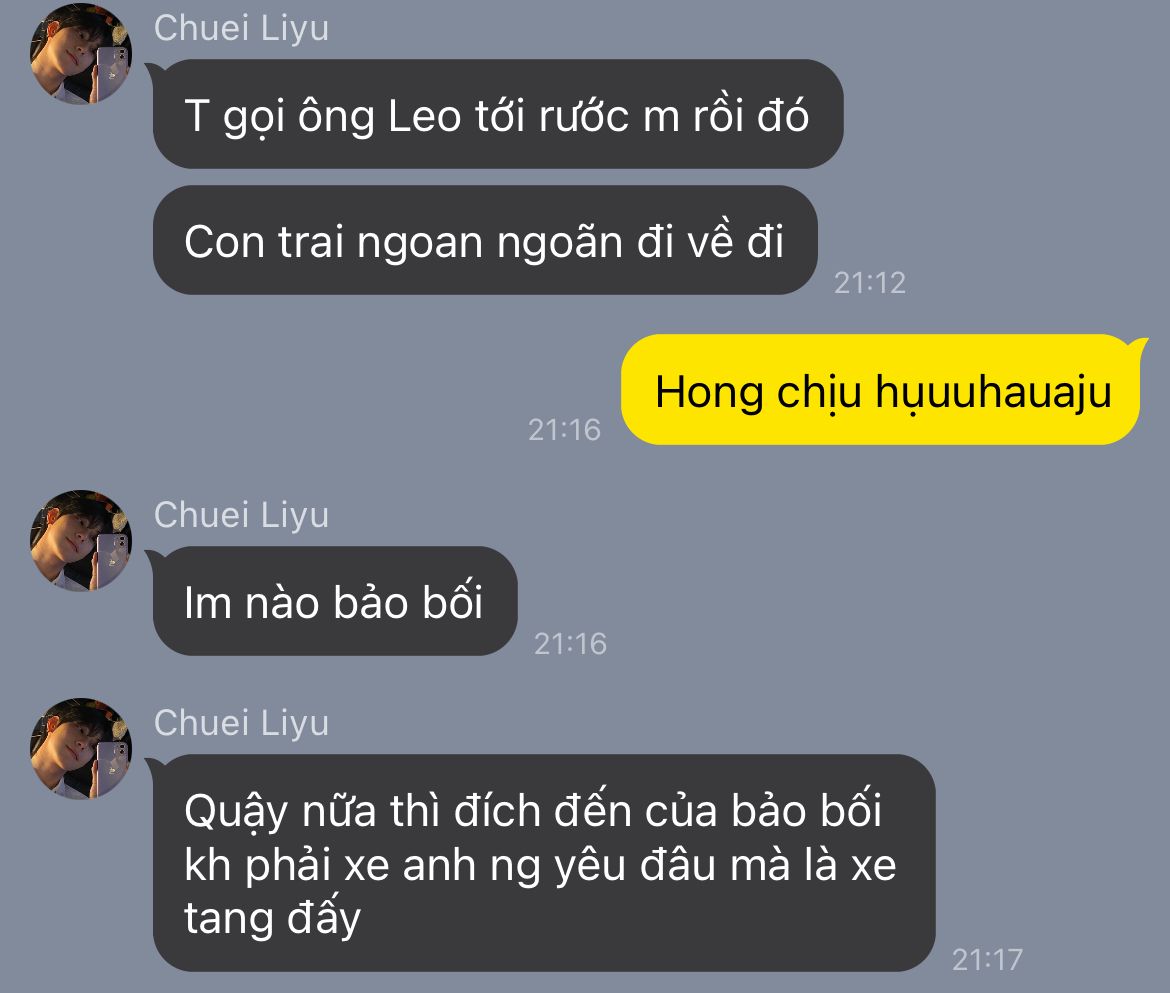
Task: Click the word 'Leo' in the first message
Action: [x=425, y=116]
